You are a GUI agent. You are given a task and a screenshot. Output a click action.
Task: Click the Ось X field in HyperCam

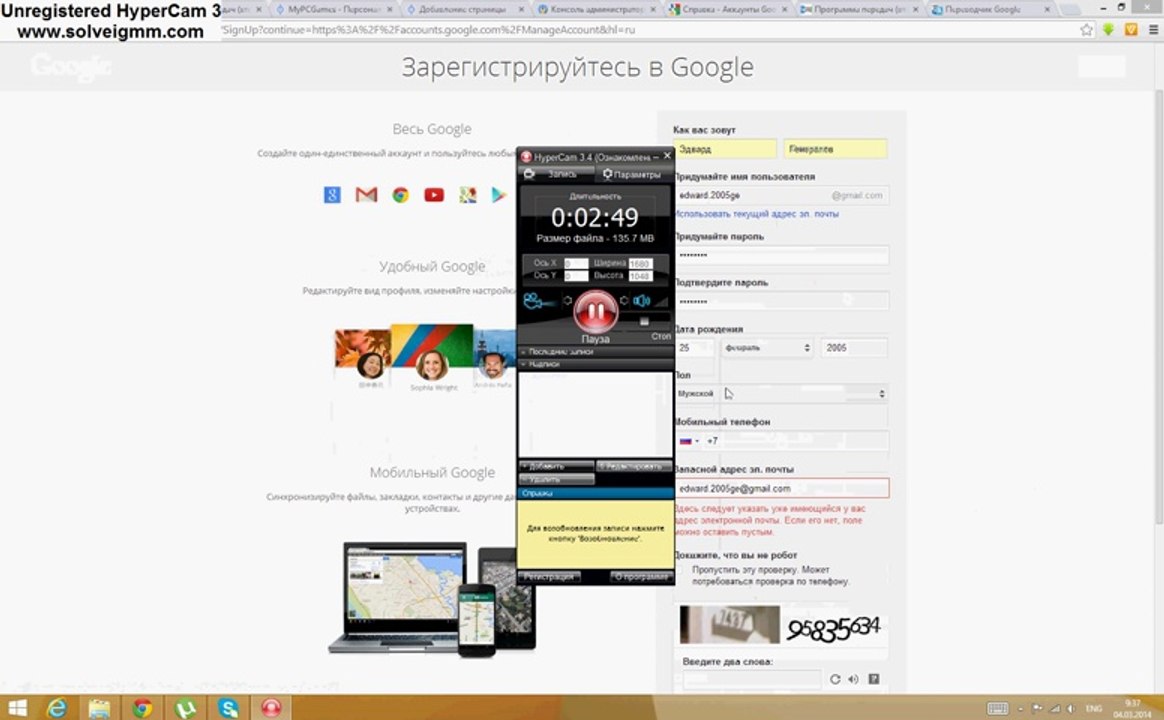576,264
